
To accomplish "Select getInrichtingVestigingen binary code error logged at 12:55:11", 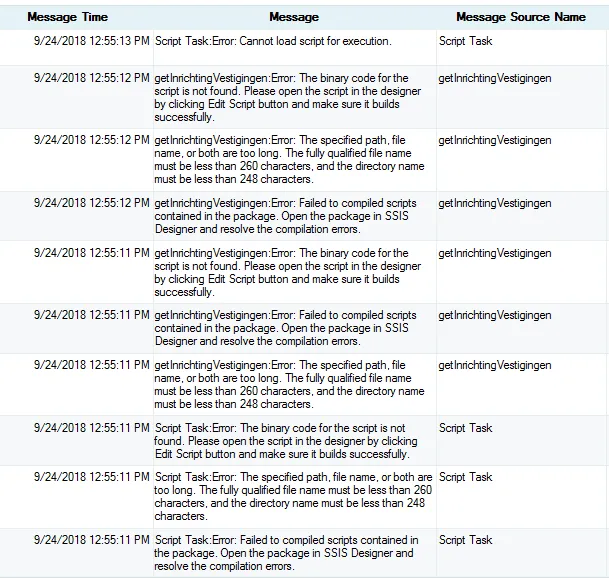I will tap(287, 273).
